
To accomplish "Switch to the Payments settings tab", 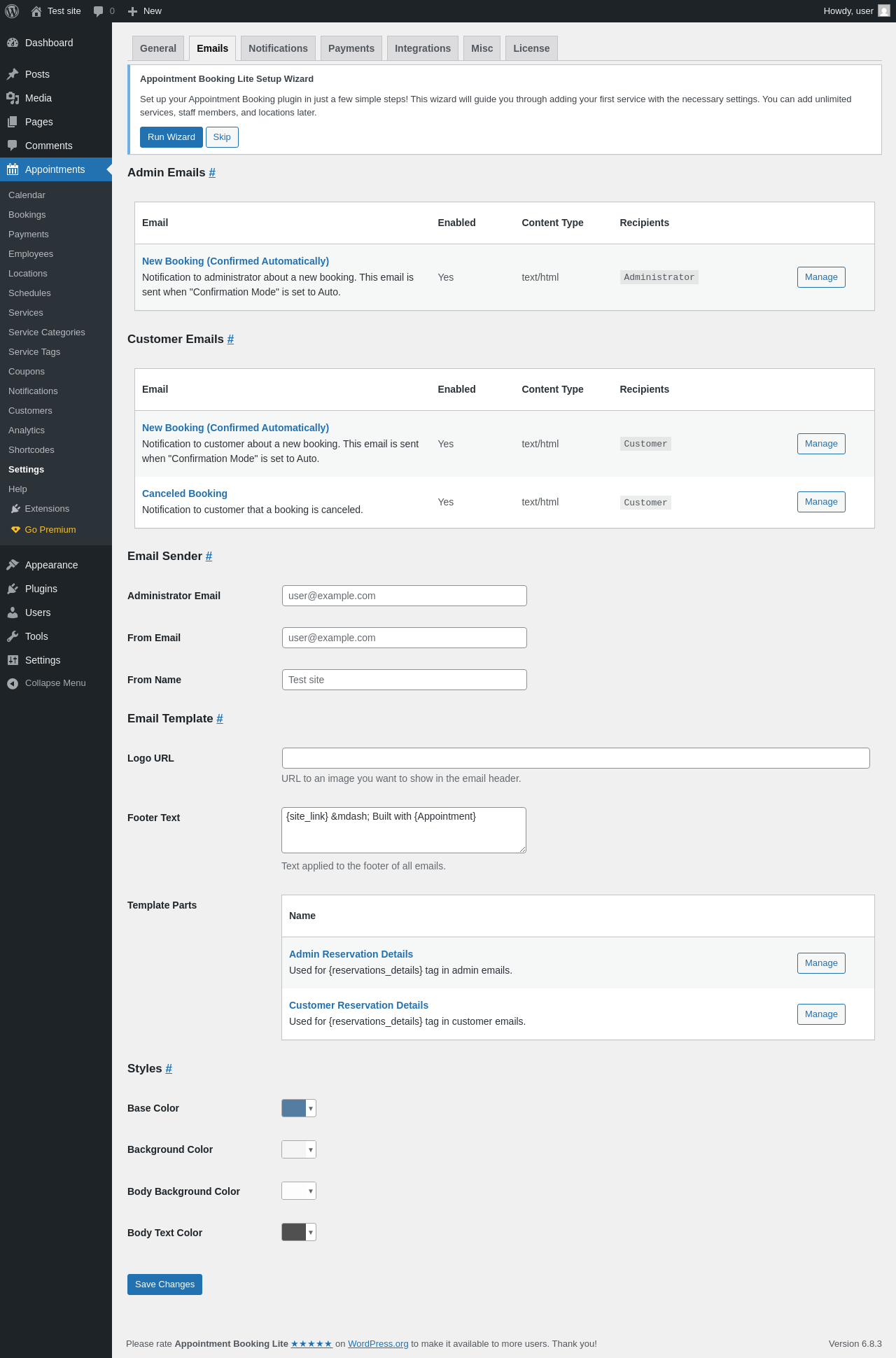I will pyautogui.click(x=351, y=48).
